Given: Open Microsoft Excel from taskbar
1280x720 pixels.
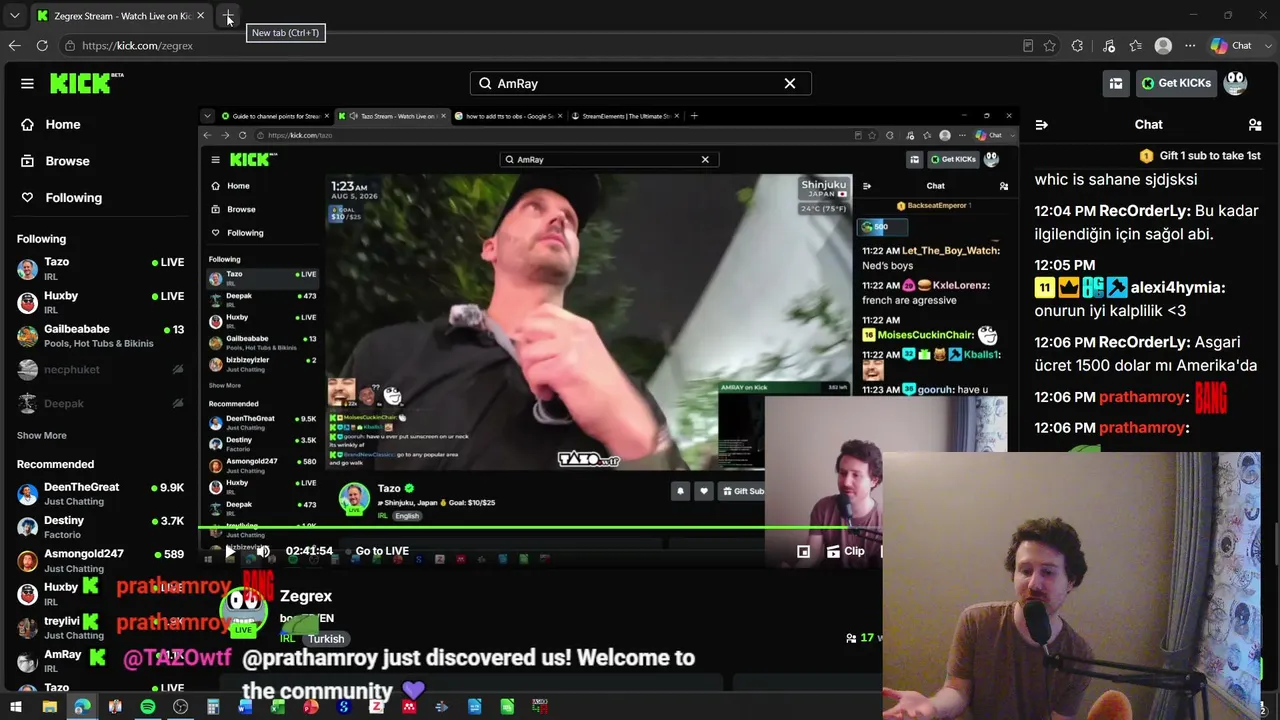Looking at the screenshot, I should pyautogui.click(x=278, y=707).
